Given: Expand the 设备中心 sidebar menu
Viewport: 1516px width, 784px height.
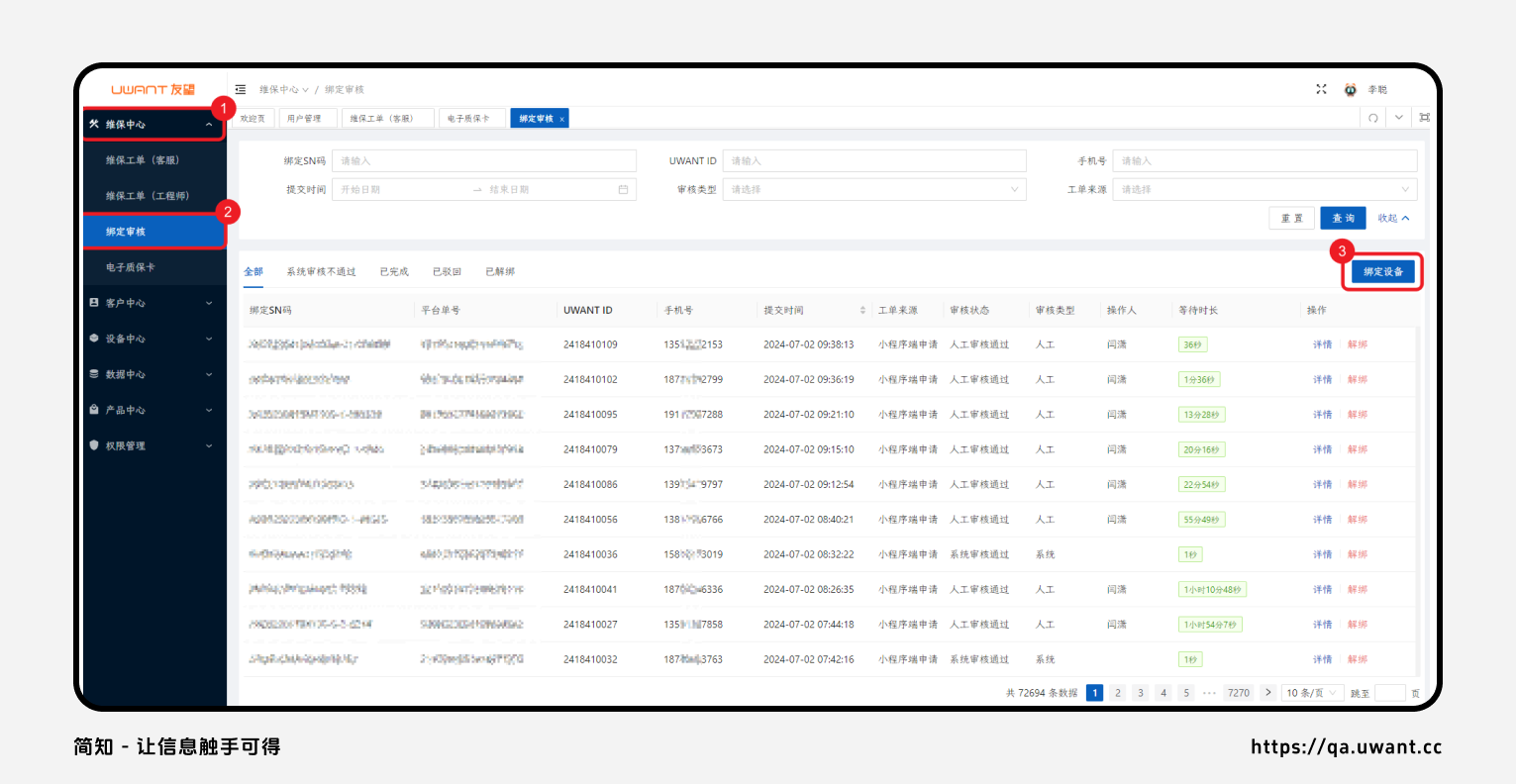Looking at the screenshot, I should point(153,339).
